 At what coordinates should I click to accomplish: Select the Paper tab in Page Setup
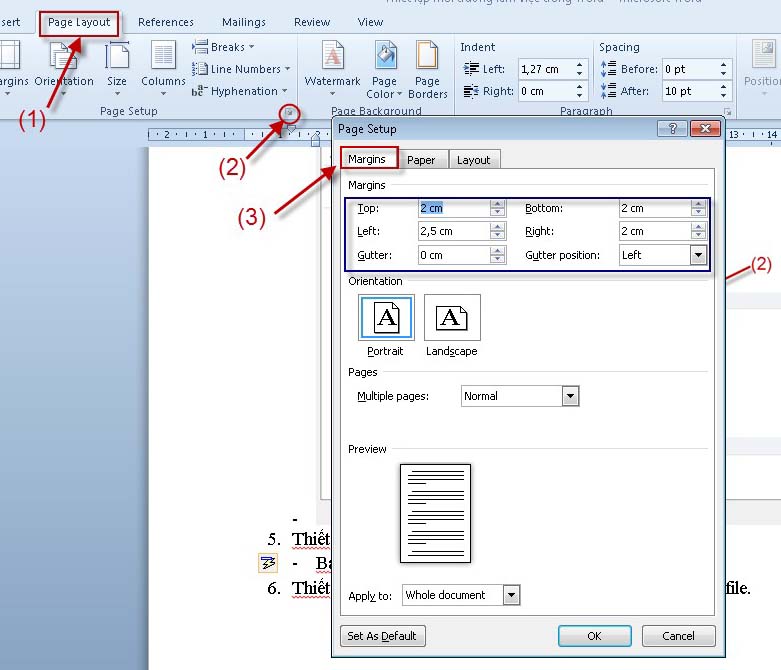(x=421, y=160)
